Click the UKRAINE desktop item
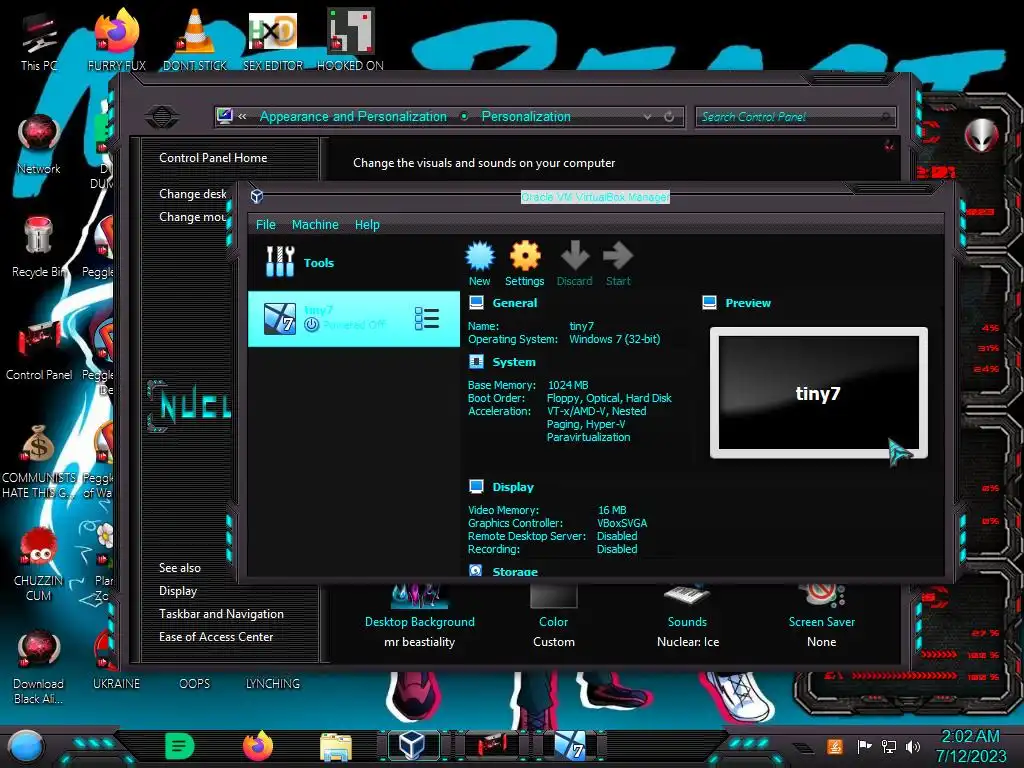This screenshot has width=1024, height=768. 116,684
